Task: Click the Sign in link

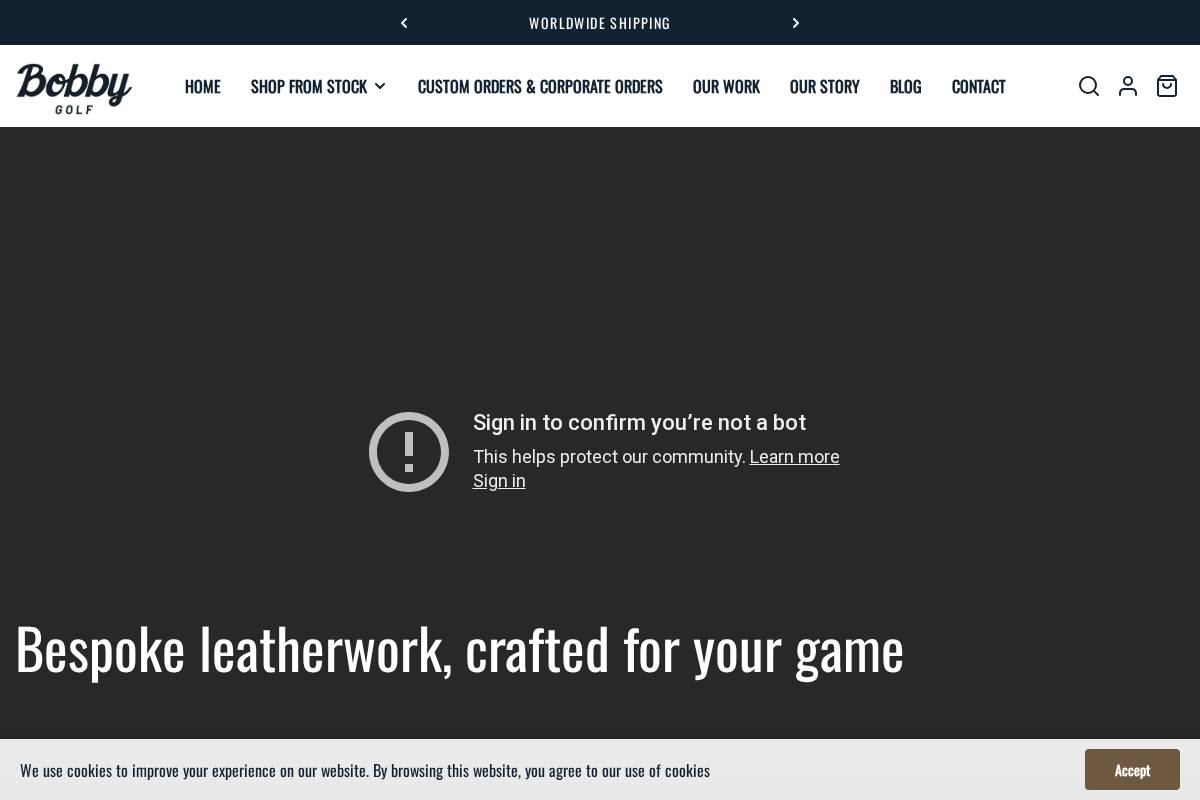Action: [499, 481]
